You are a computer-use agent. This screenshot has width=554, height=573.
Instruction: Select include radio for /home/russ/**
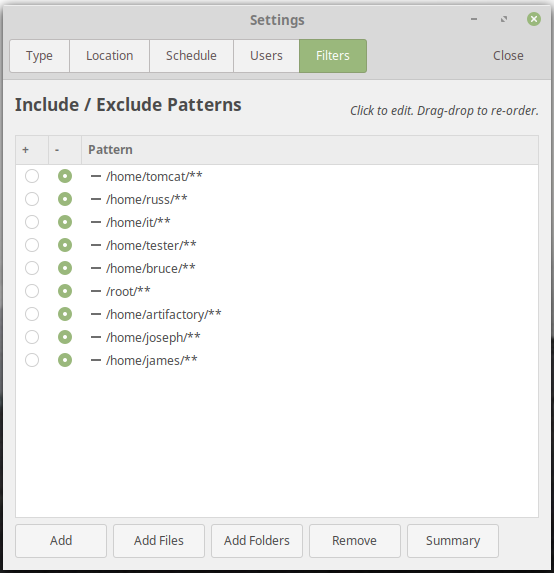(x=32, y=199)
